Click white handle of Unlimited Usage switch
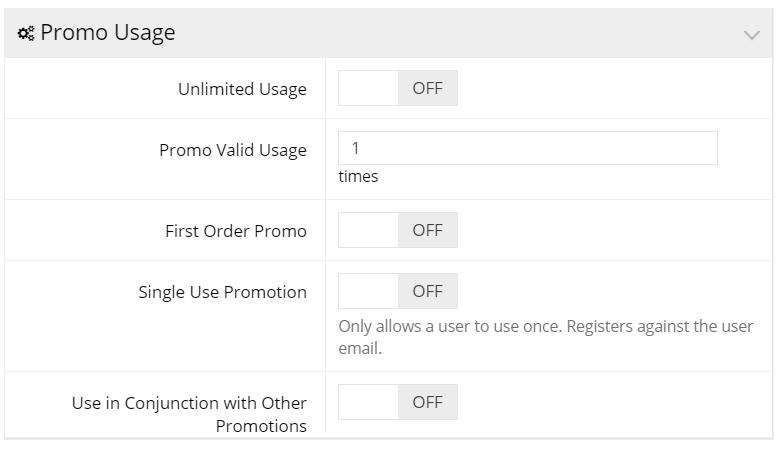Viewport: 779px width, 451px height. 368,88
